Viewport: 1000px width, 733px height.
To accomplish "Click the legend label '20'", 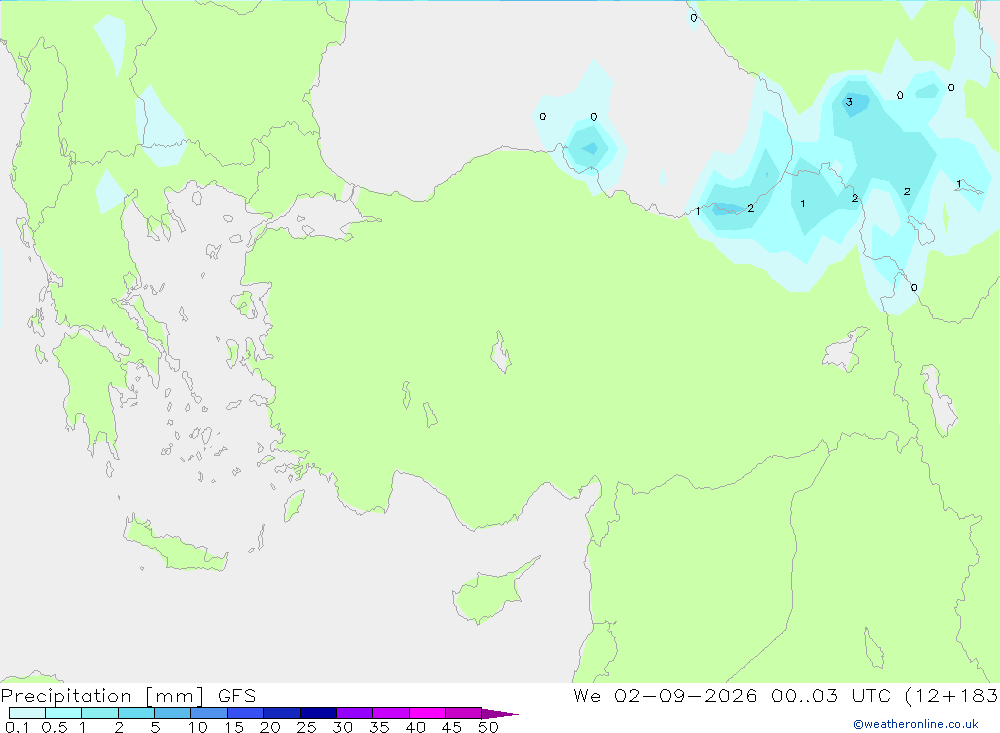I will (270, 727).
